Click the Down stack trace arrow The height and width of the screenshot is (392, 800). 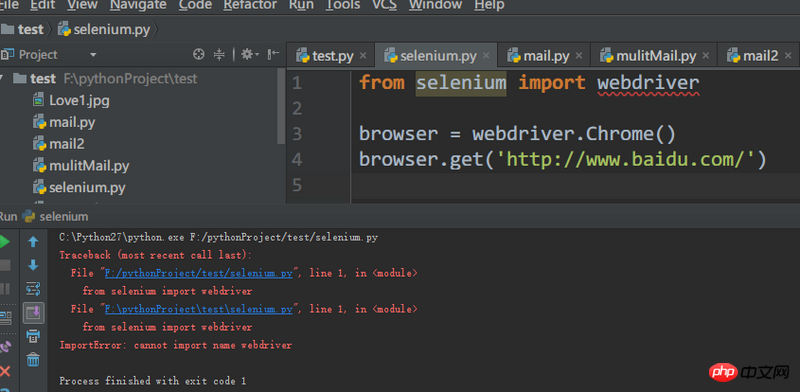pos(33,265)
